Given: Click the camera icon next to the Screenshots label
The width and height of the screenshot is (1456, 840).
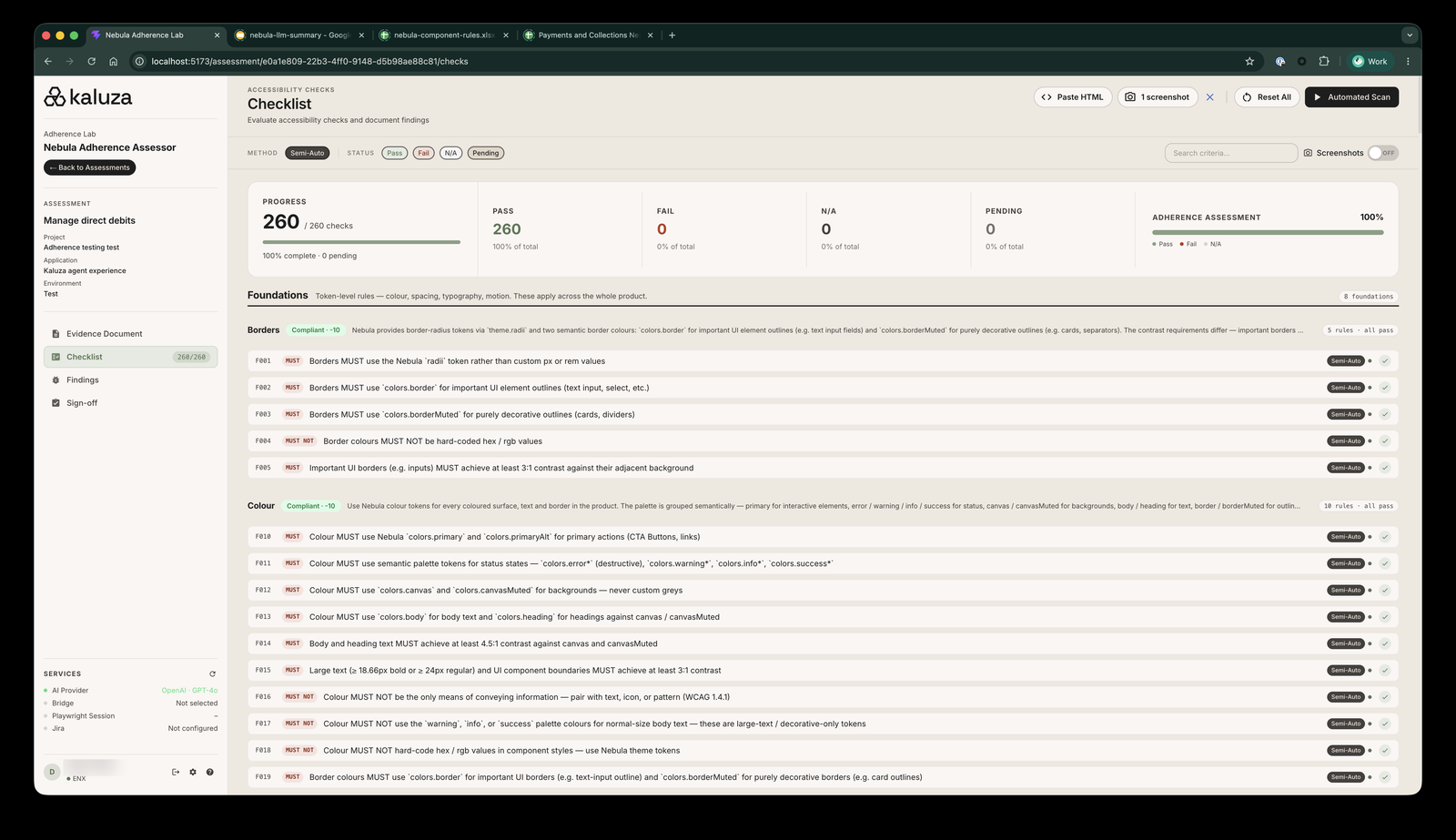Looking at the screenshot, I should pos(1308,153).
